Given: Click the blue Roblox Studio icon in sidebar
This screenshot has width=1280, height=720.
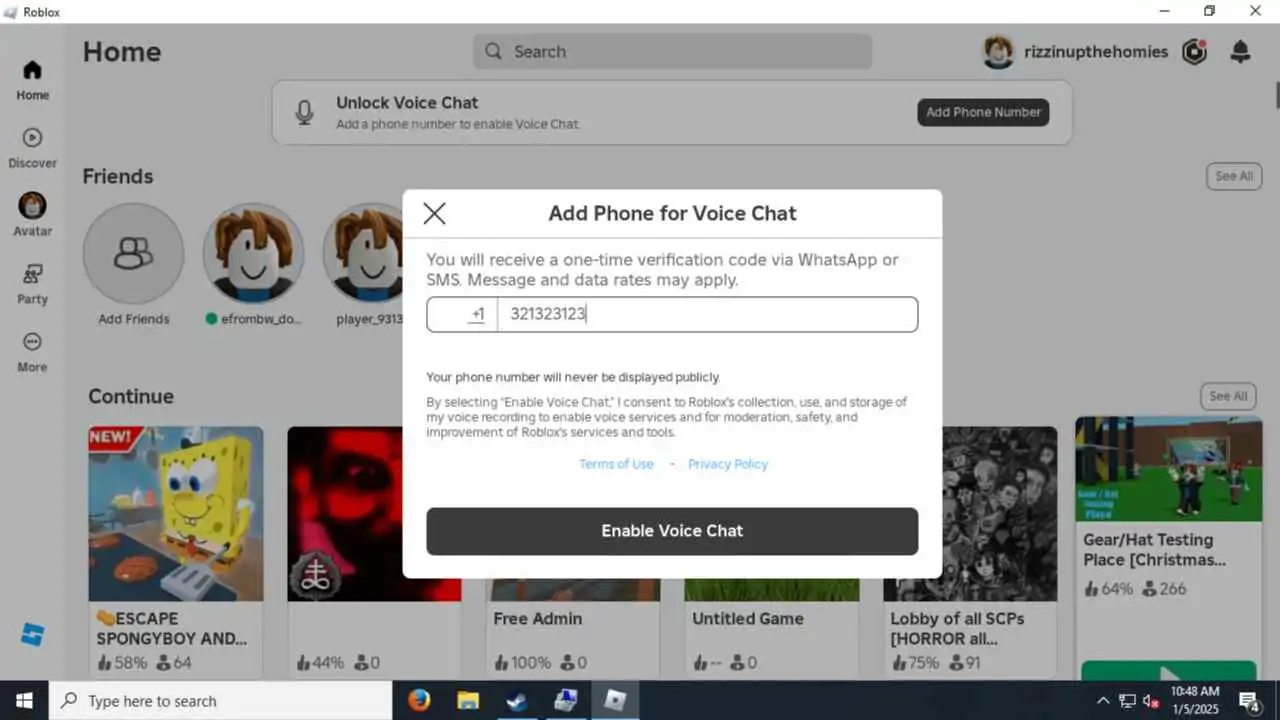Looking at the screenshot, I should click(x=32, y=634).
